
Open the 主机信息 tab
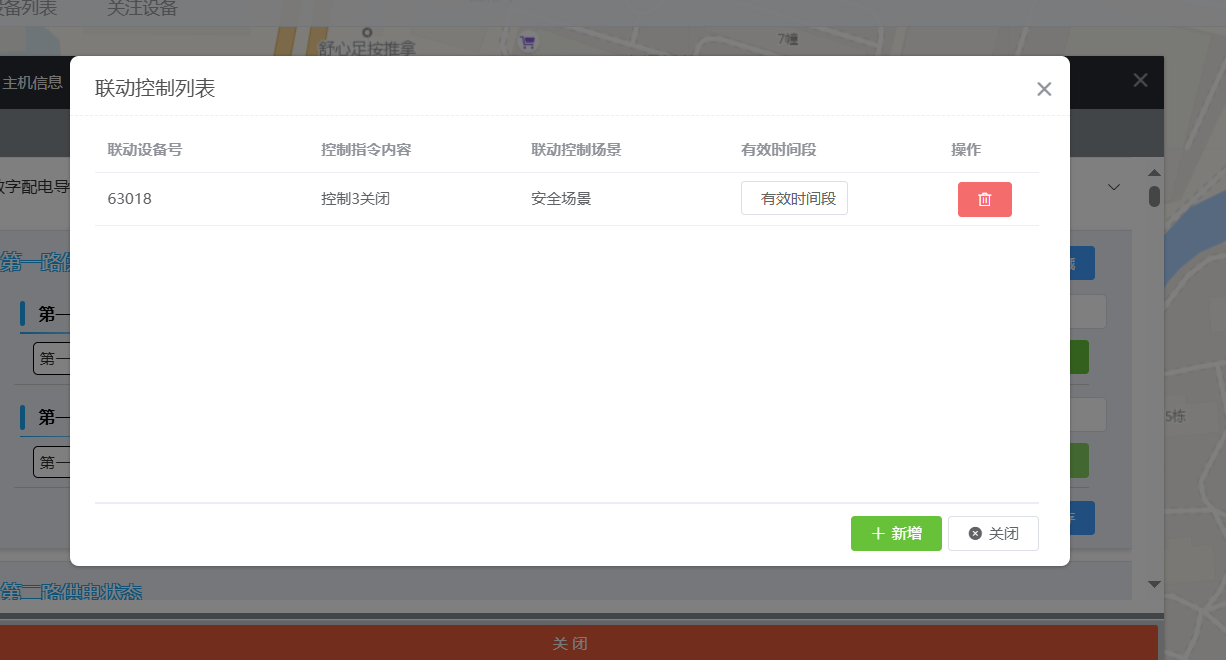click(x=33, y=83)
